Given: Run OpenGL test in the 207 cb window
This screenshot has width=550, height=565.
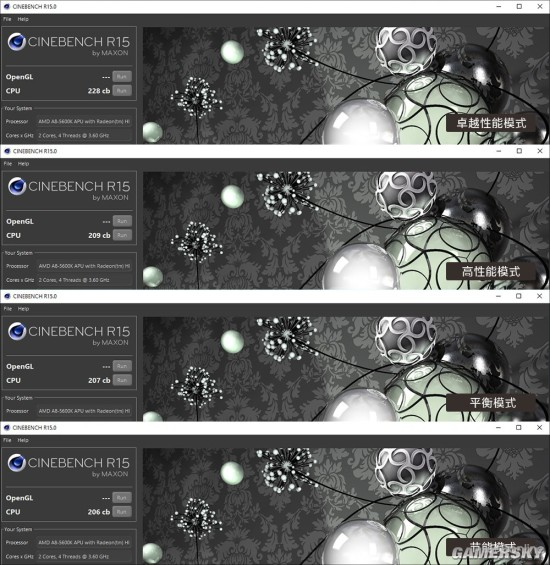Looking at the screenshot, I should tap(122, 366).
